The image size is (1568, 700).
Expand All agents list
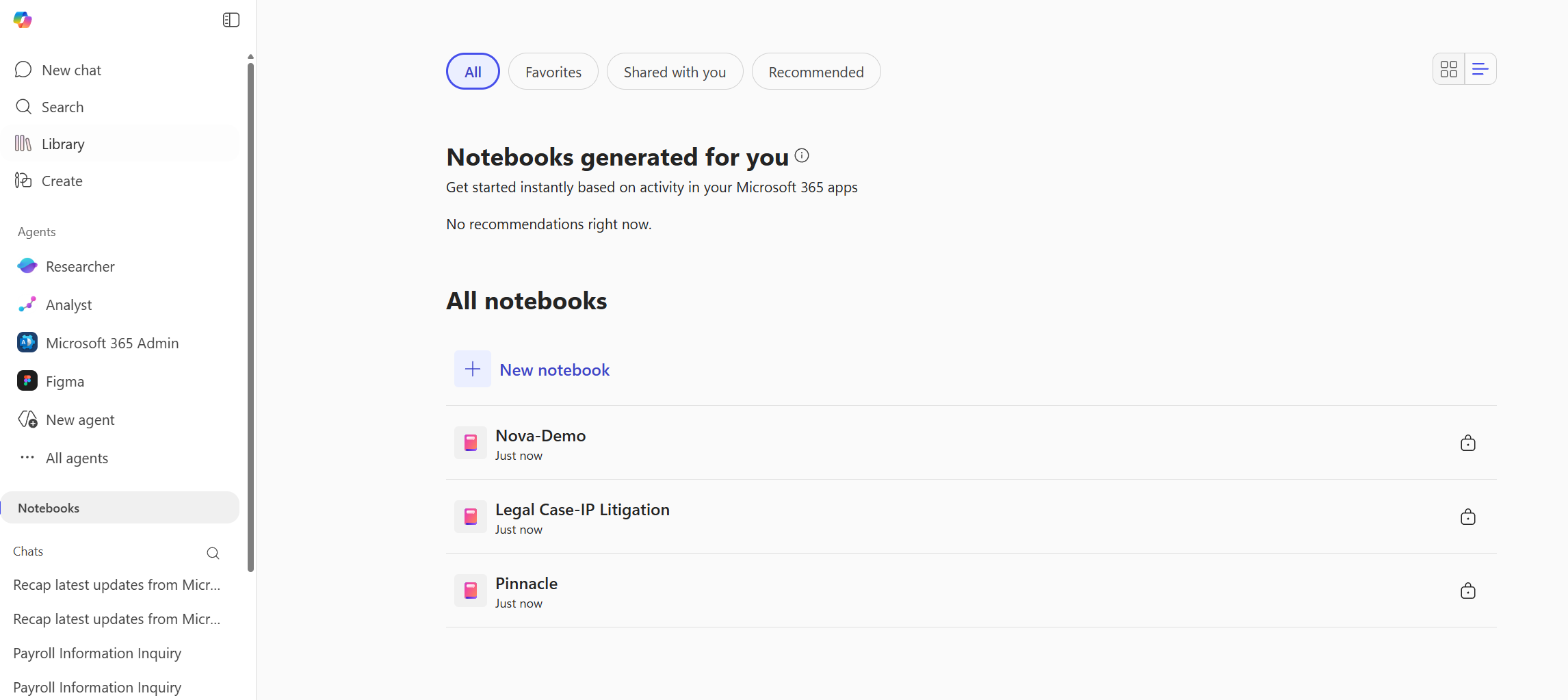click(77, 458)
